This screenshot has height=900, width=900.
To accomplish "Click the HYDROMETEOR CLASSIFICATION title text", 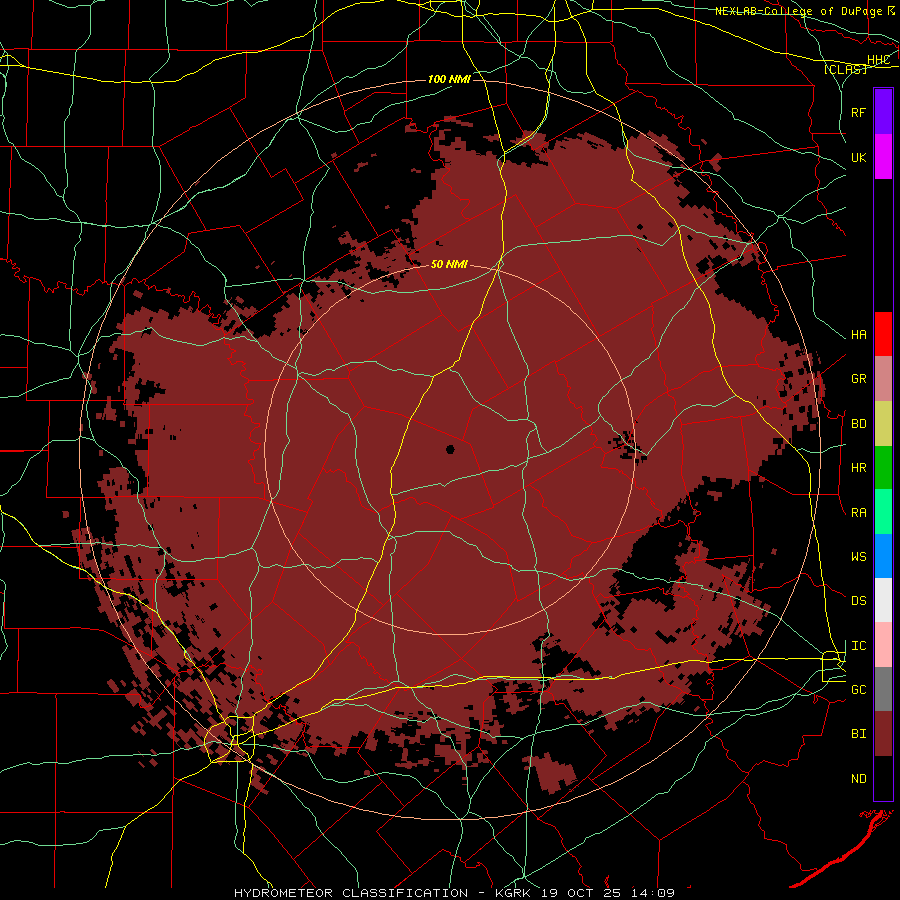I will coord(351,893).
